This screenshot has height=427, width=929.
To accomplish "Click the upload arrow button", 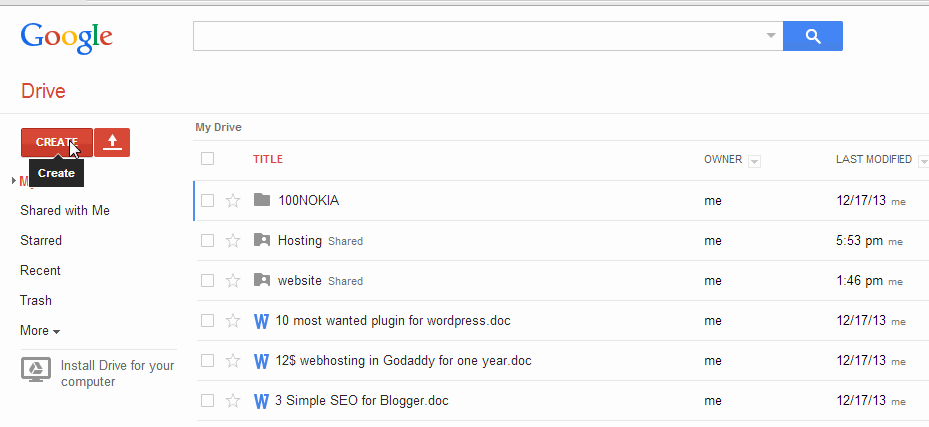I will 112,143.
